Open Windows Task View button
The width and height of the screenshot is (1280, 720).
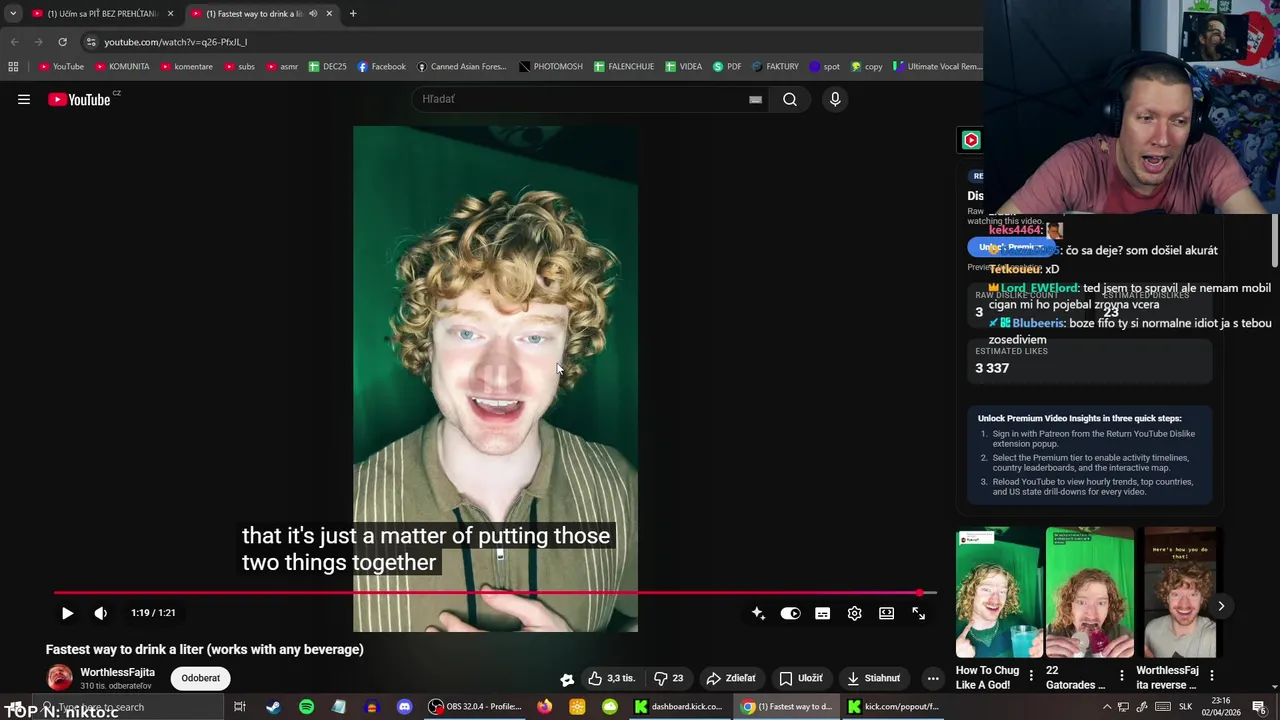pyautogui.click(x=240, y=707)
